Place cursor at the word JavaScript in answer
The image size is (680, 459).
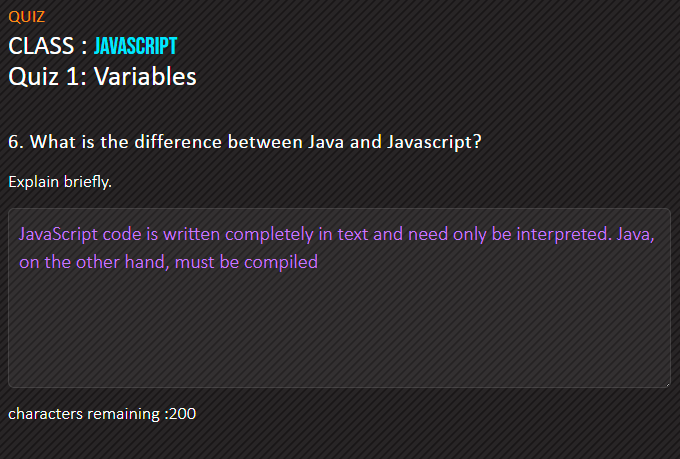coord(59,234)
